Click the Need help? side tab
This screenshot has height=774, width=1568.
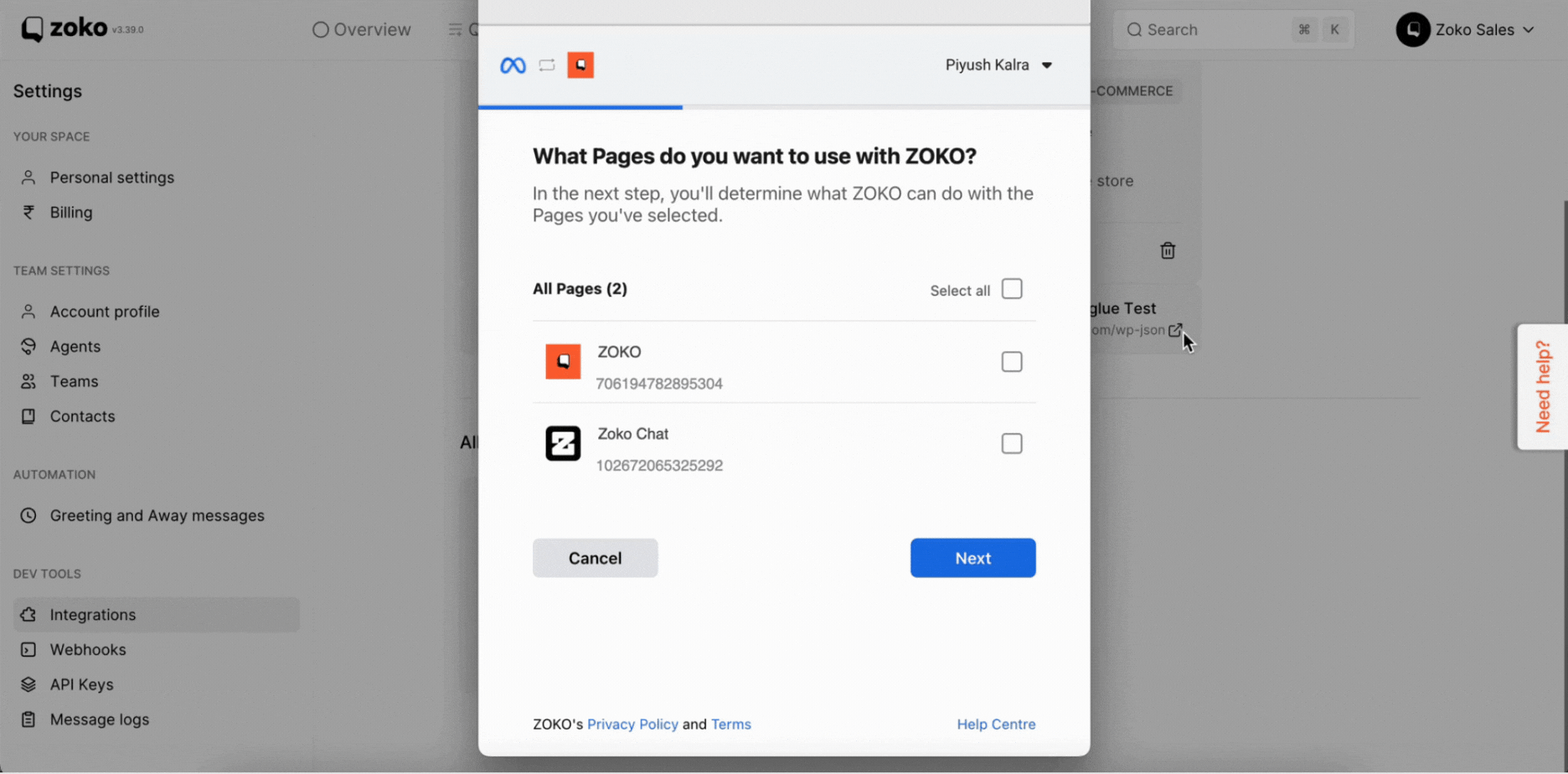(1543, 387)
